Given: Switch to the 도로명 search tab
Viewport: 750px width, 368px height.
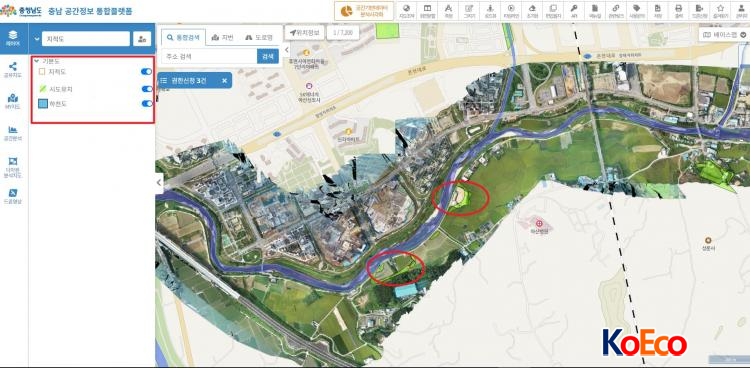Looking at the screenshot, I should pos(258,37).
